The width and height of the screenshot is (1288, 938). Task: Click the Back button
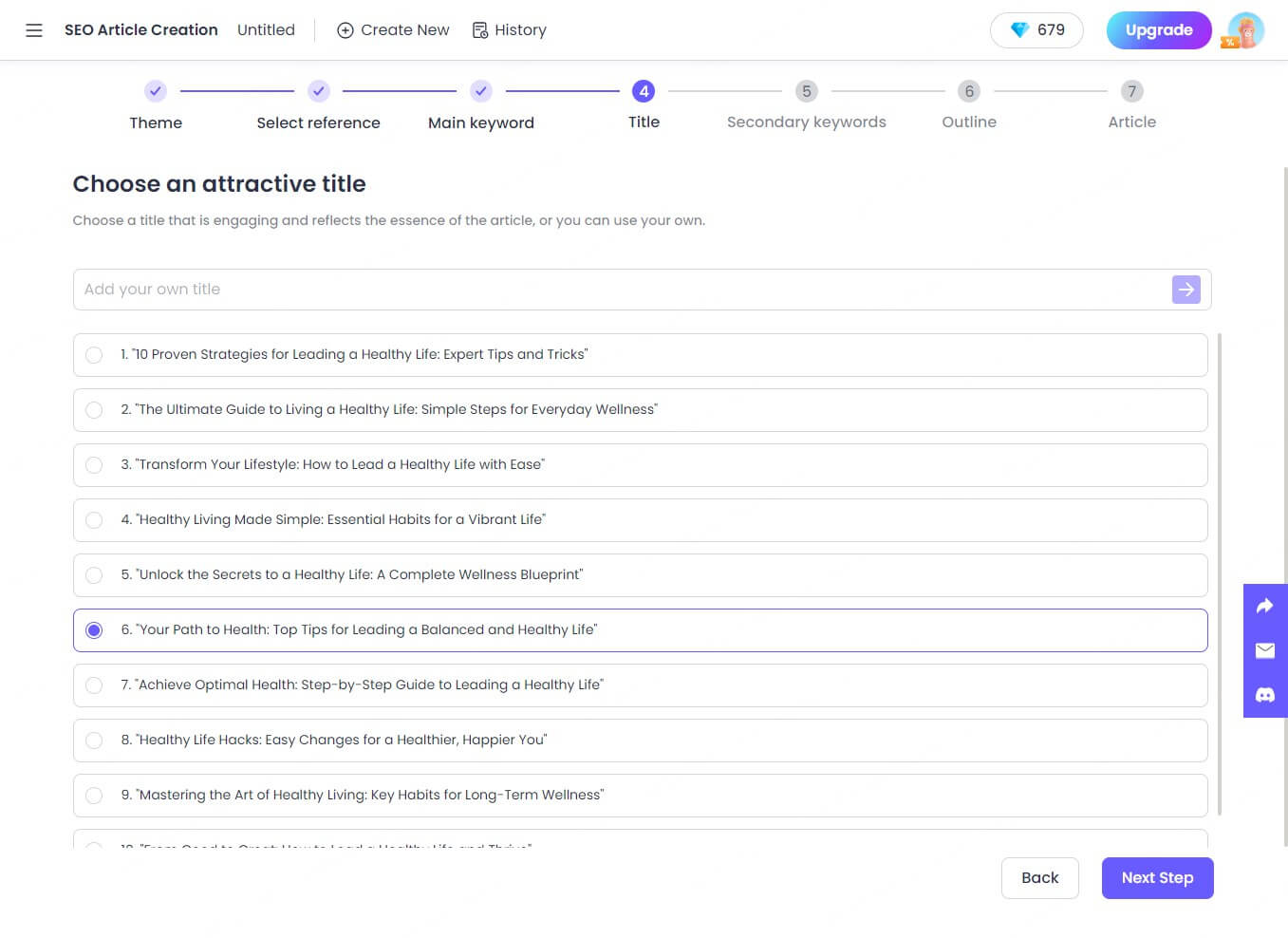click(1039, 878)
